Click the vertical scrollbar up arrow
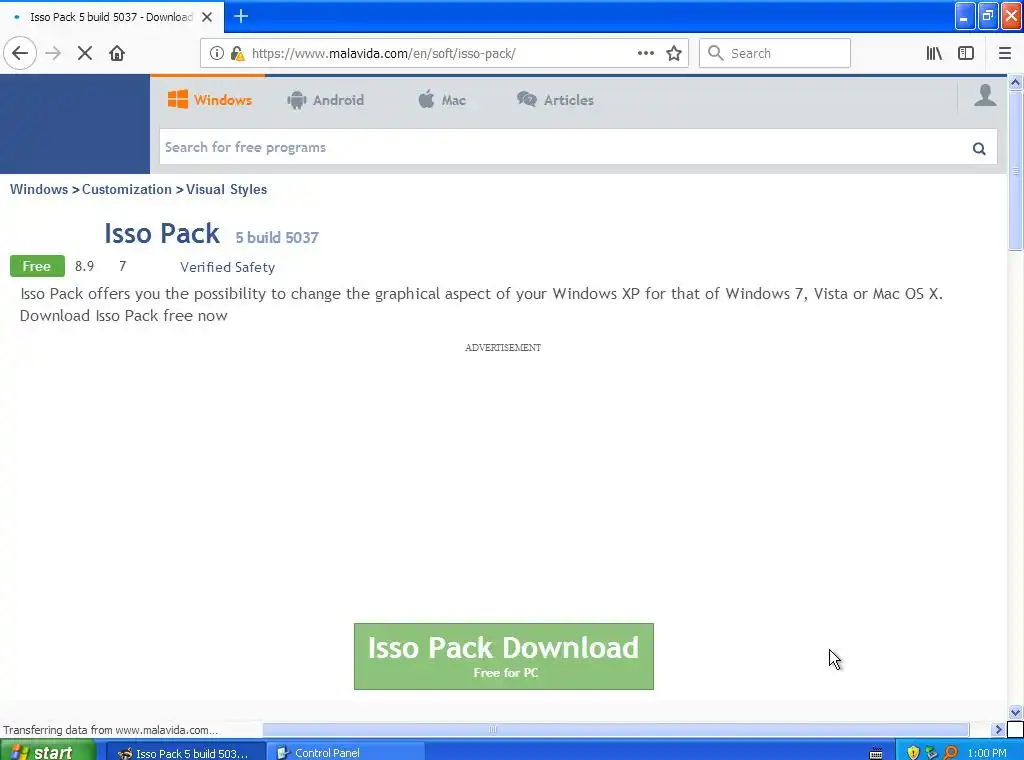 (1015, 82)
